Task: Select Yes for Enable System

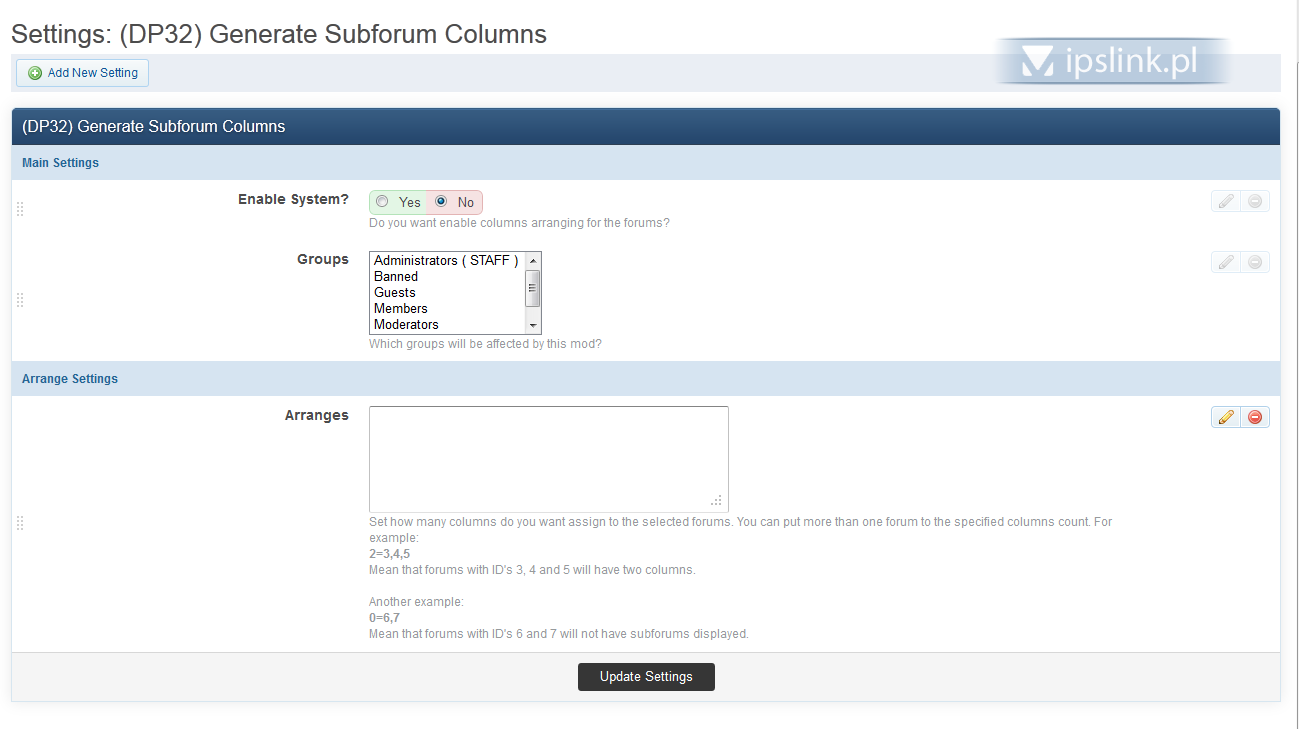Action: tap(383, 202)
